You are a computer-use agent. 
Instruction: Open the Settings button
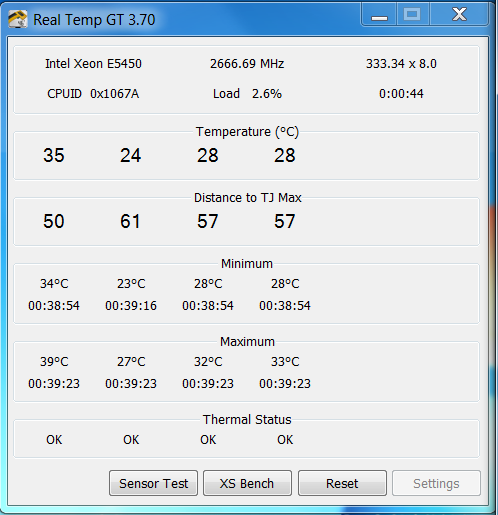coord(436,483)
